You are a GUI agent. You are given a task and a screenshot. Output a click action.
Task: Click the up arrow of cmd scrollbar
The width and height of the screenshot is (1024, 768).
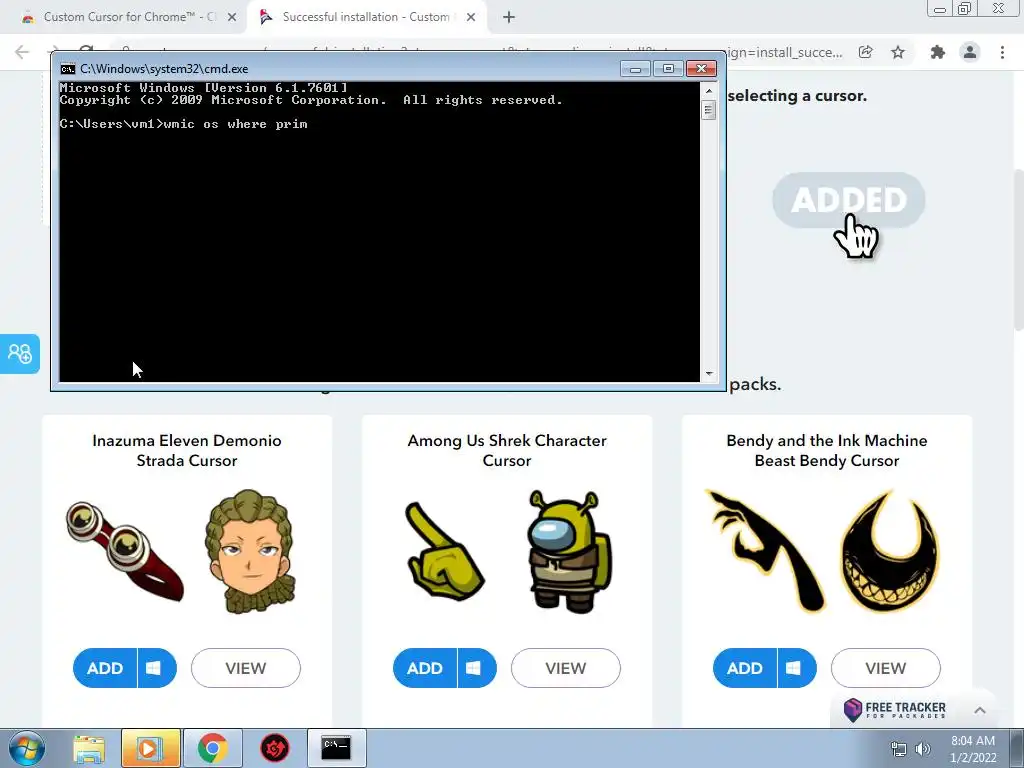[x=709, y=91]
